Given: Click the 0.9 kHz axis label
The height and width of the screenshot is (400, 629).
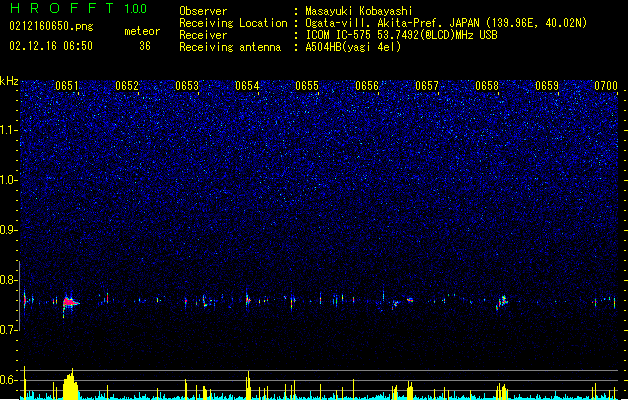Looking at the screenshot, I should point(9,230).
